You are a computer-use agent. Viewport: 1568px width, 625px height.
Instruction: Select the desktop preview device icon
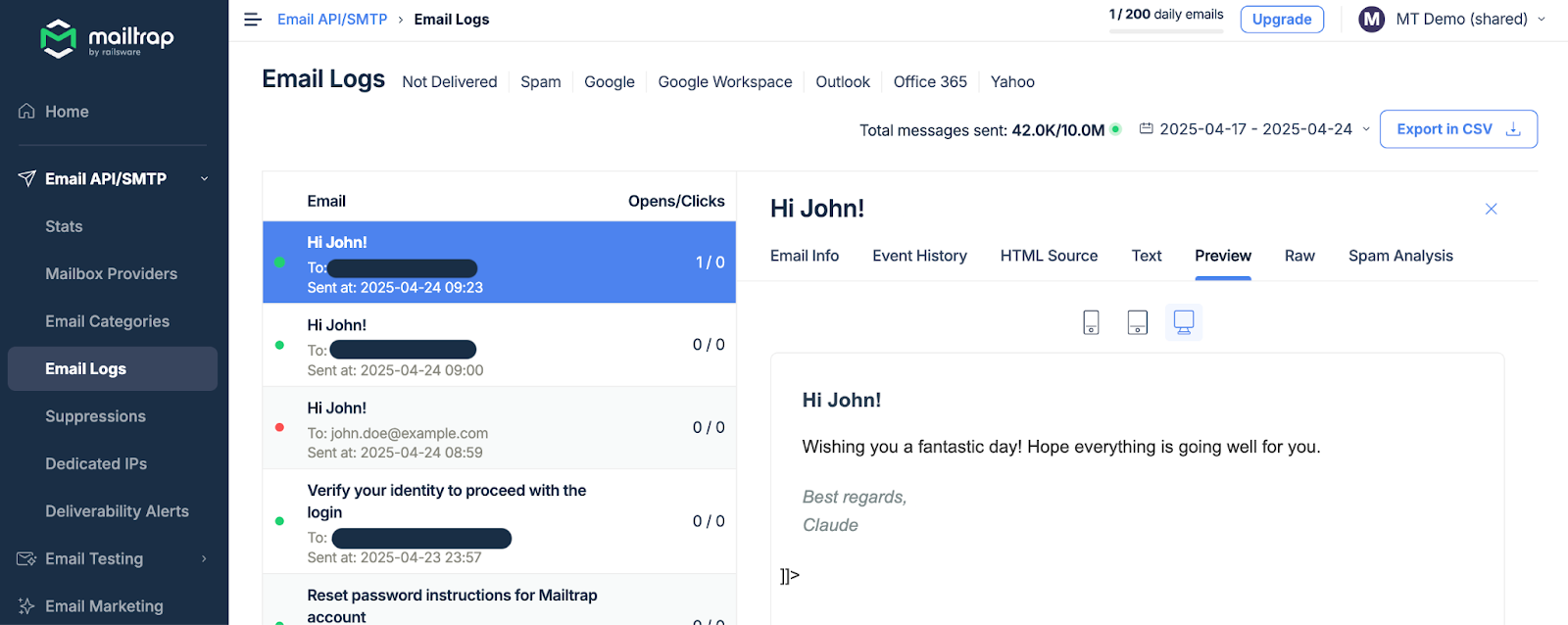(x=1183, y=322)
